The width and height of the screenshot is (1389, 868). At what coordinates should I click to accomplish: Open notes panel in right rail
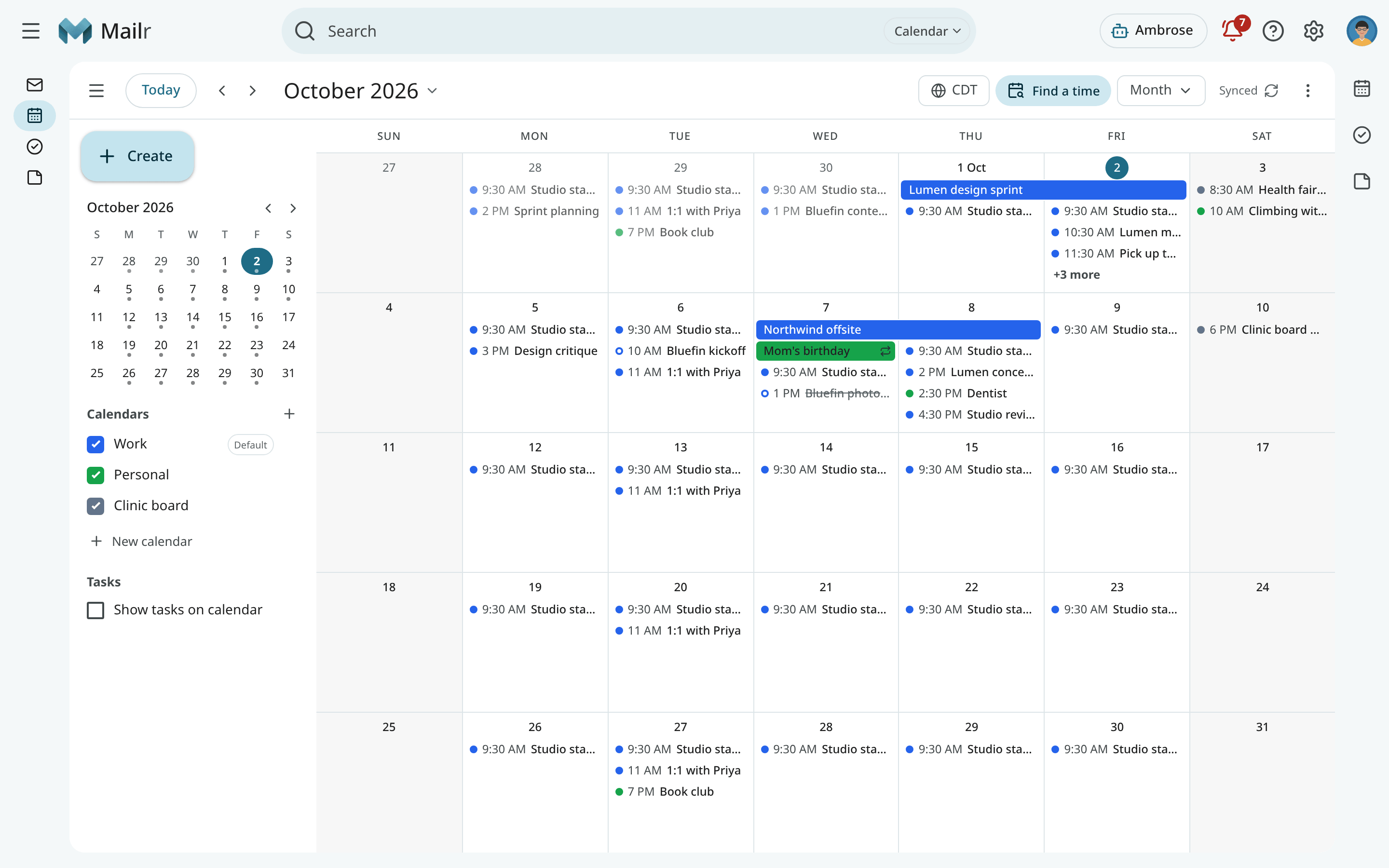[x=1362, y=181]
